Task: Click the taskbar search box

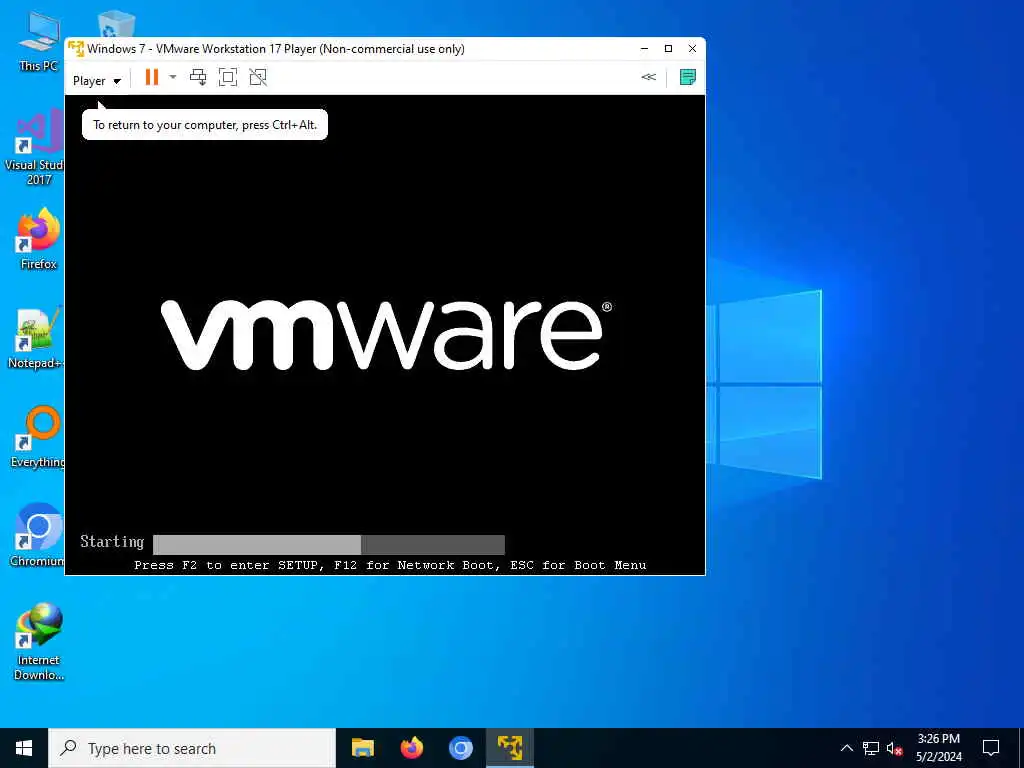Action: (x=192, y=748)
